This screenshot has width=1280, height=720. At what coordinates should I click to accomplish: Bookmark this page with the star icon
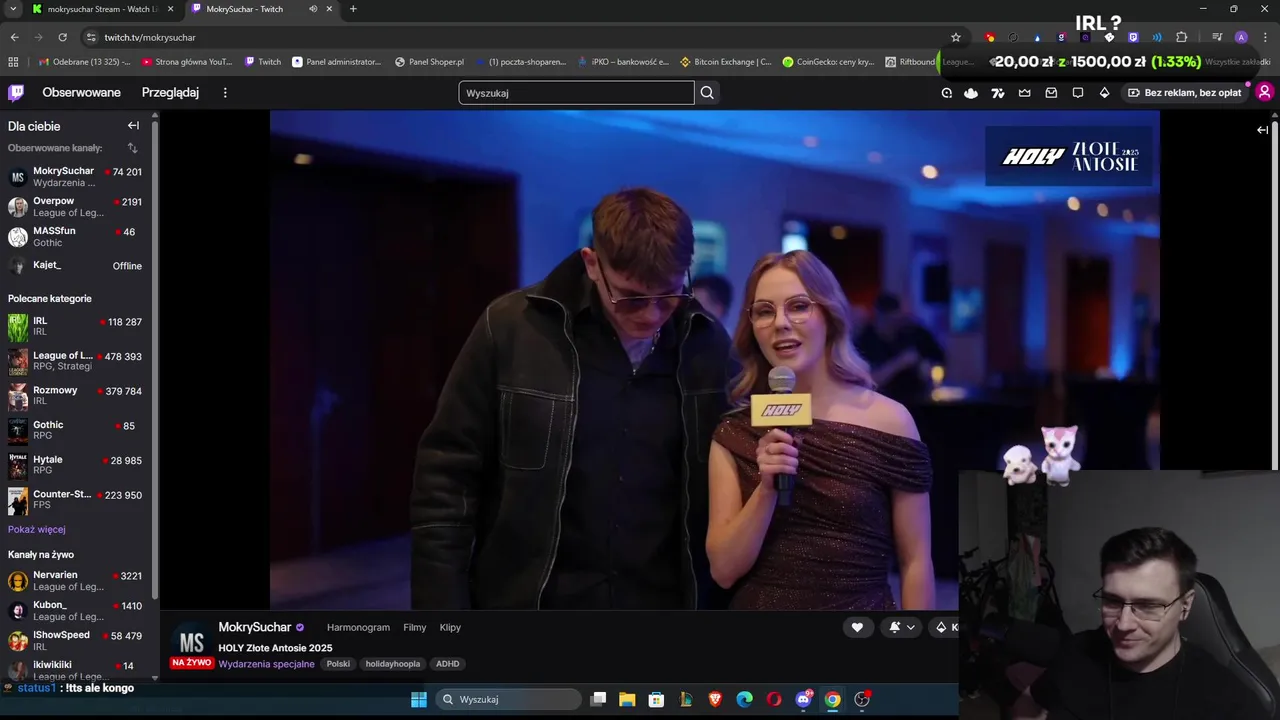point(956,37)
